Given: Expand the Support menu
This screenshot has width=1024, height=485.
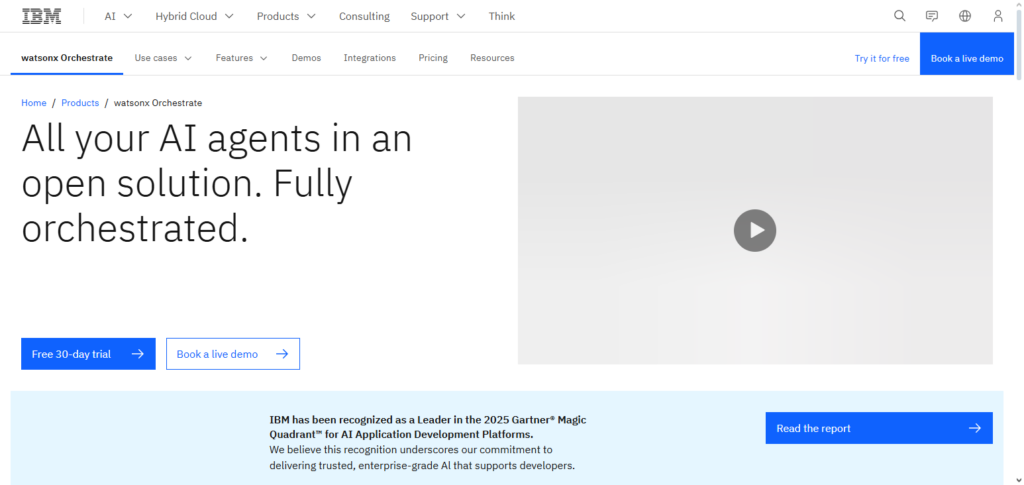Looking at the screenshot, I should click(x=438, y=16).
